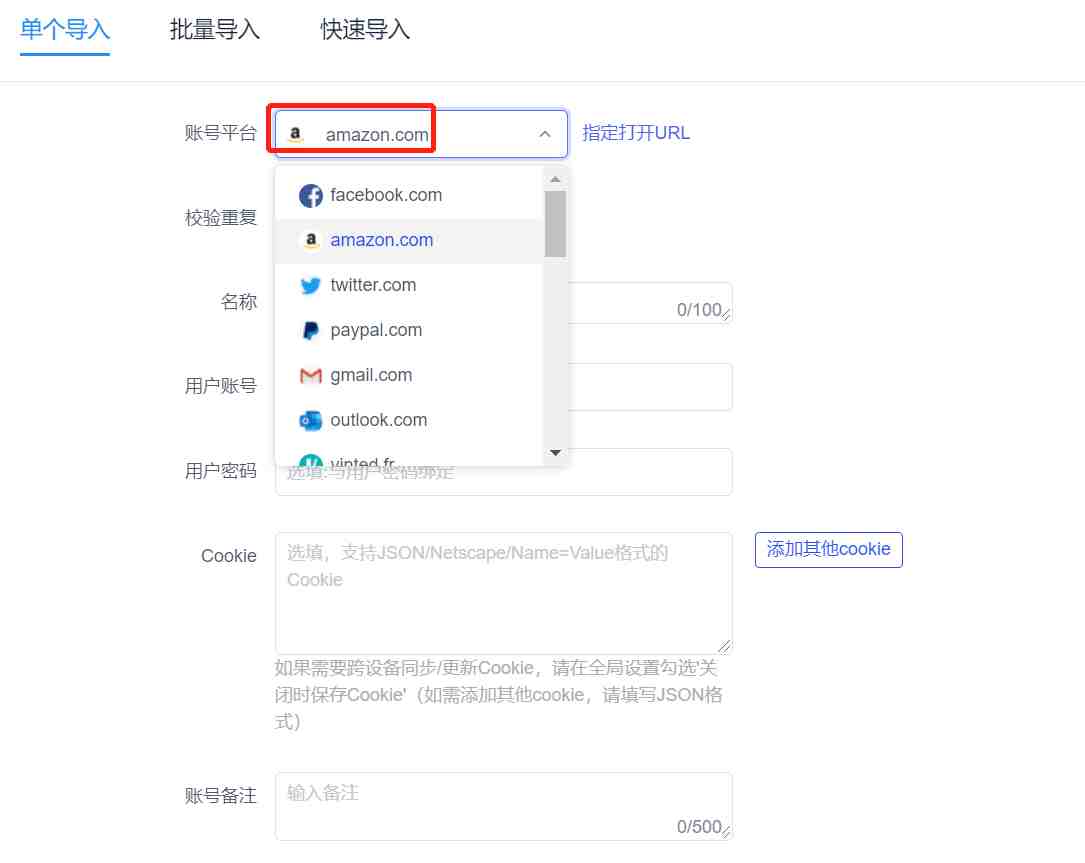
Task: Choose paypal.com from platform list
Action: 409,330
